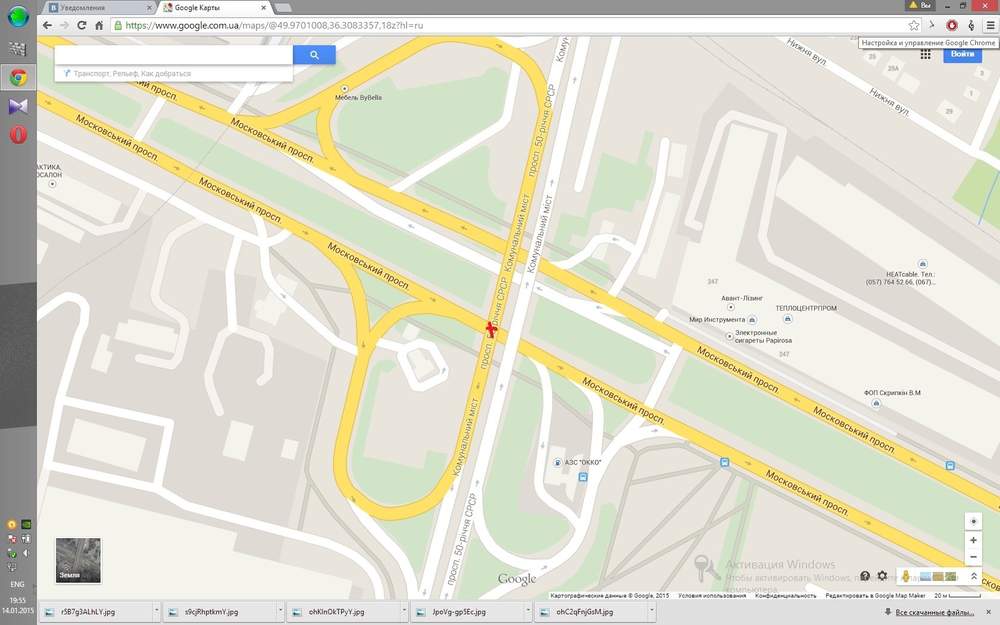Image resolution: width=1000 pixels, height=625 pixels.
Task: Click the Мир Инструмента shop marker
Action: [x=752, y=320]
